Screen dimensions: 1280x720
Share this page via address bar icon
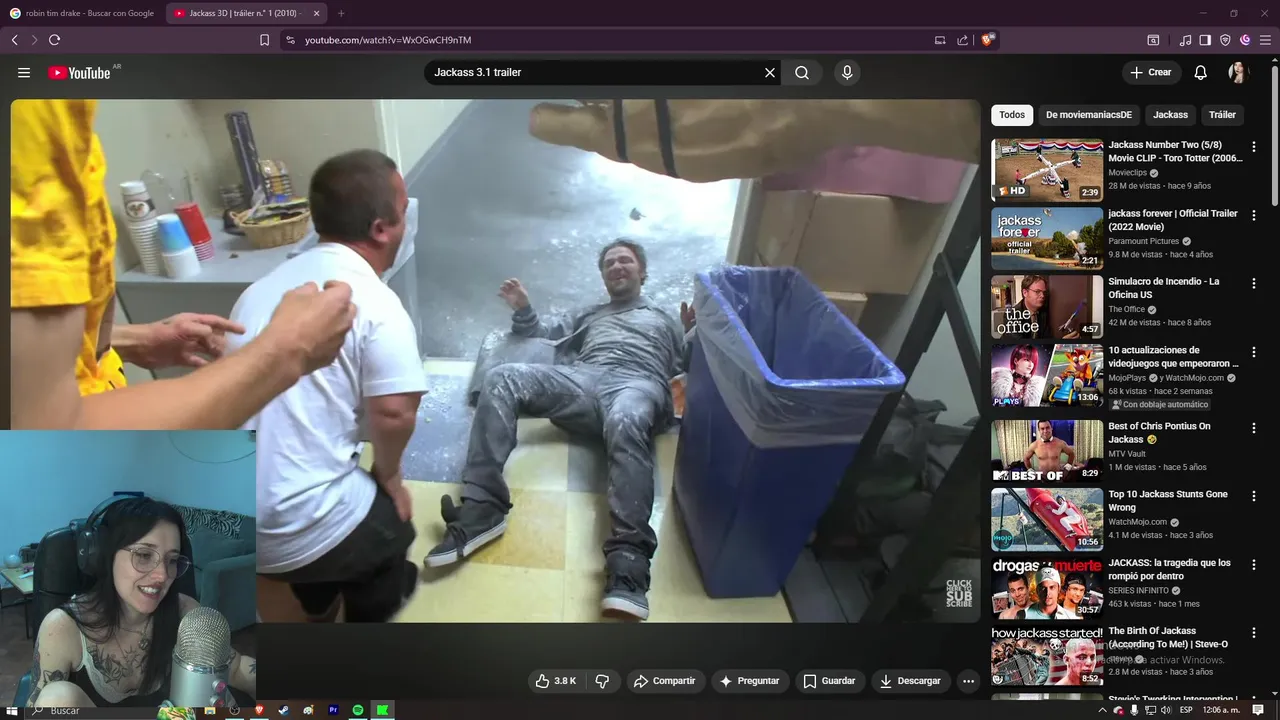(x=962, y=40)
